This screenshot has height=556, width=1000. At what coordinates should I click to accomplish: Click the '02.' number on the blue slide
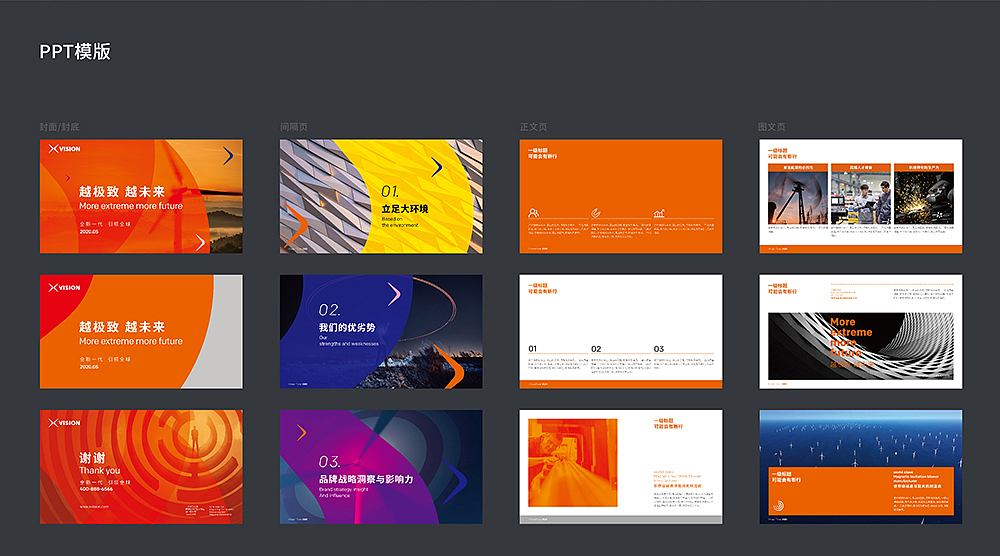point(330,310)
